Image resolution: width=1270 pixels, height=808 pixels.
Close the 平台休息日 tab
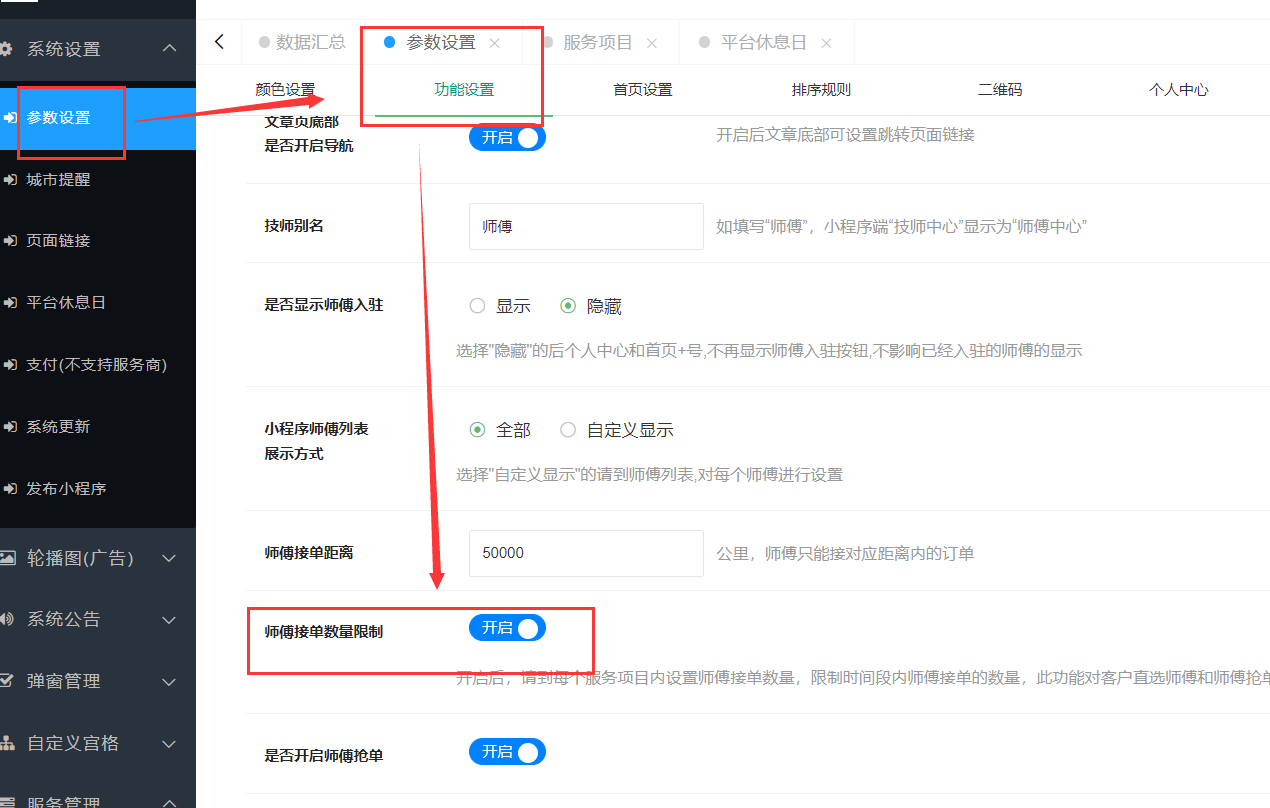[826, 43]
